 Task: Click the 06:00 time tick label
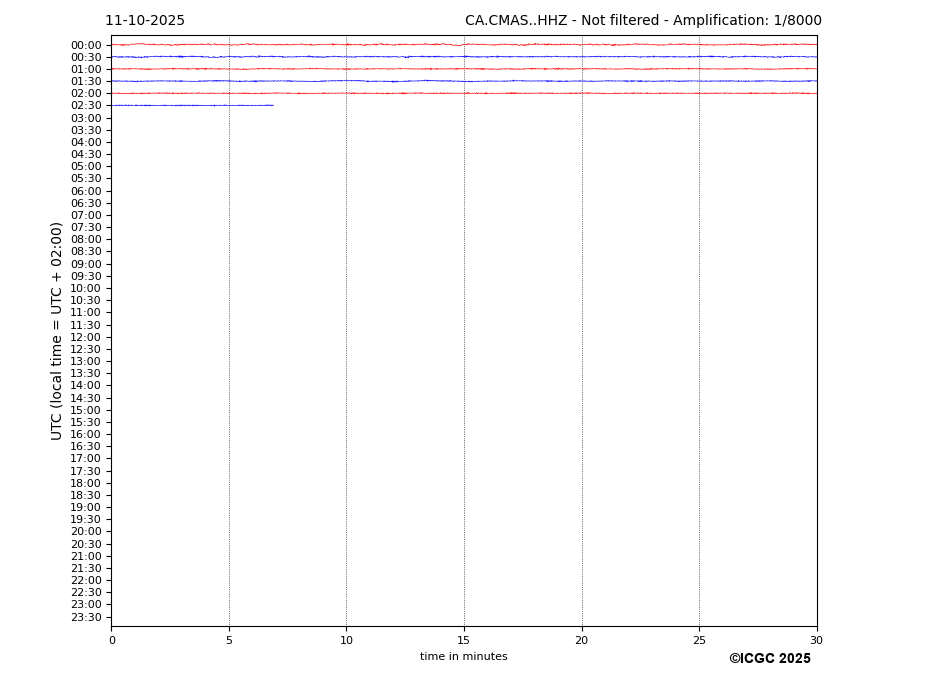coord(85,191)
